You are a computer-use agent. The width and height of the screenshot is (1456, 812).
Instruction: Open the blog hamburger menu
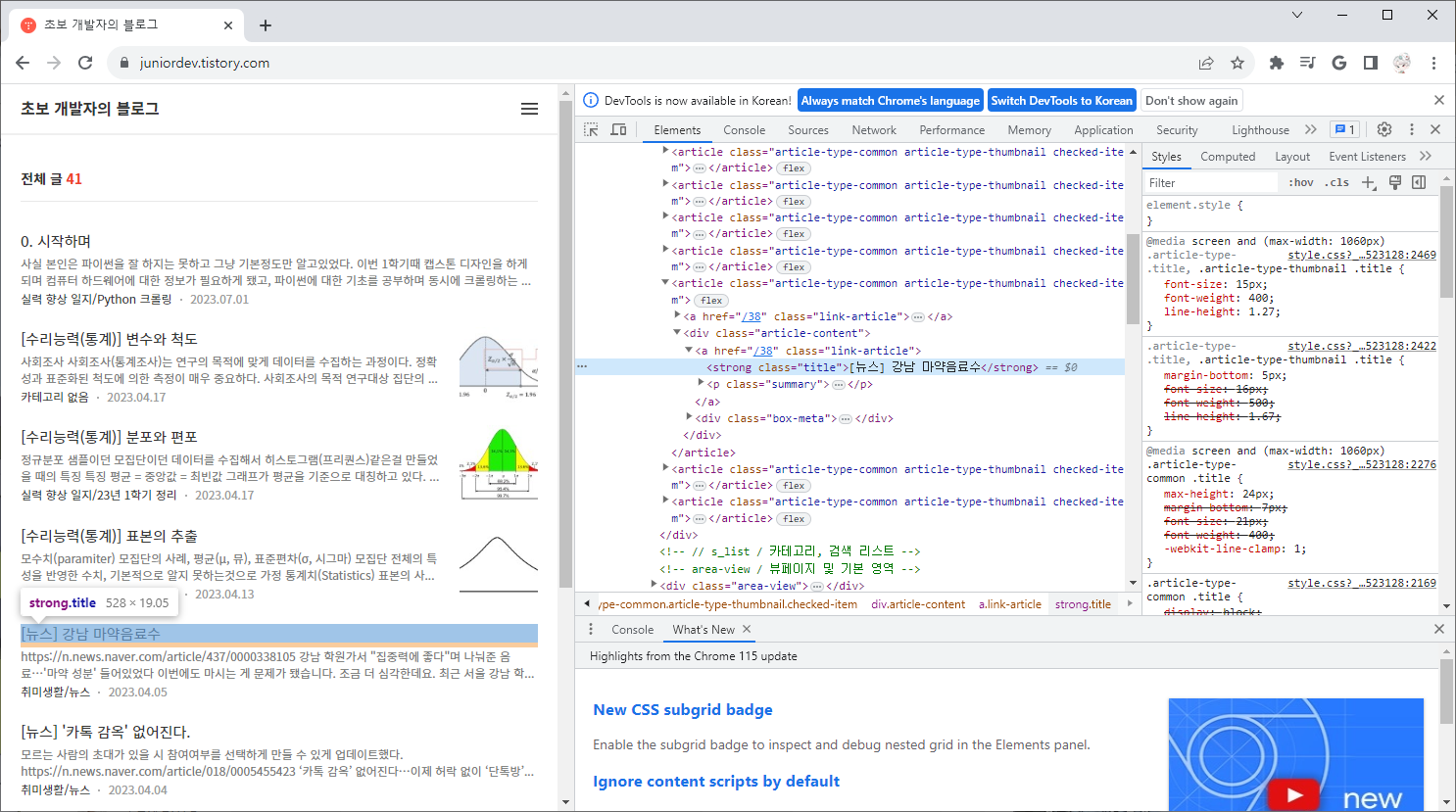pyautogui.click(x=529, y=109)
